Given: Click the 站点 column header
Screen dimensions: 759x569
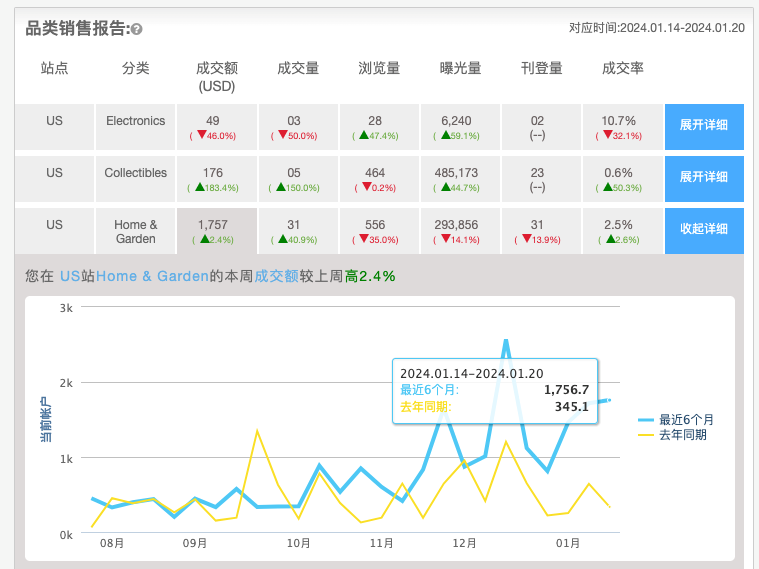Looking at the screenshot, I should click(54, 68).
